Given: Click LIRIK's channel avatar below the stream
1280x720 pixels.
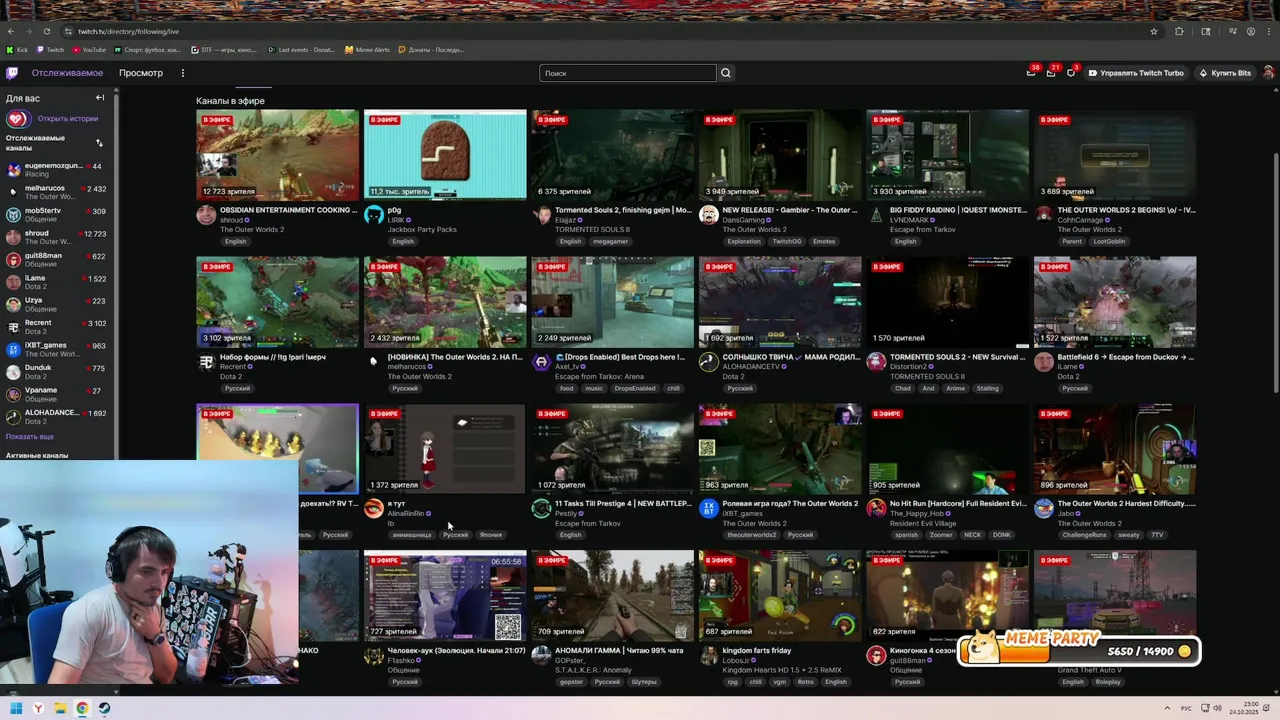Looking at the screenshot, I should click(x=374, y=215).
